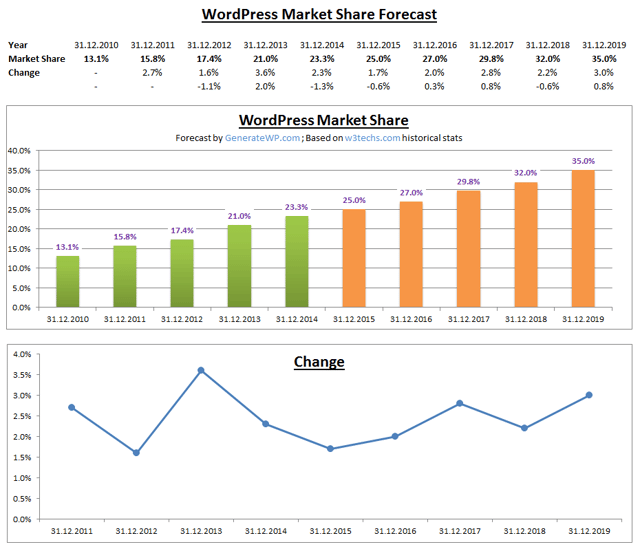
Task: Select the 32.0% data label above bar
Action: click(526, 173)
